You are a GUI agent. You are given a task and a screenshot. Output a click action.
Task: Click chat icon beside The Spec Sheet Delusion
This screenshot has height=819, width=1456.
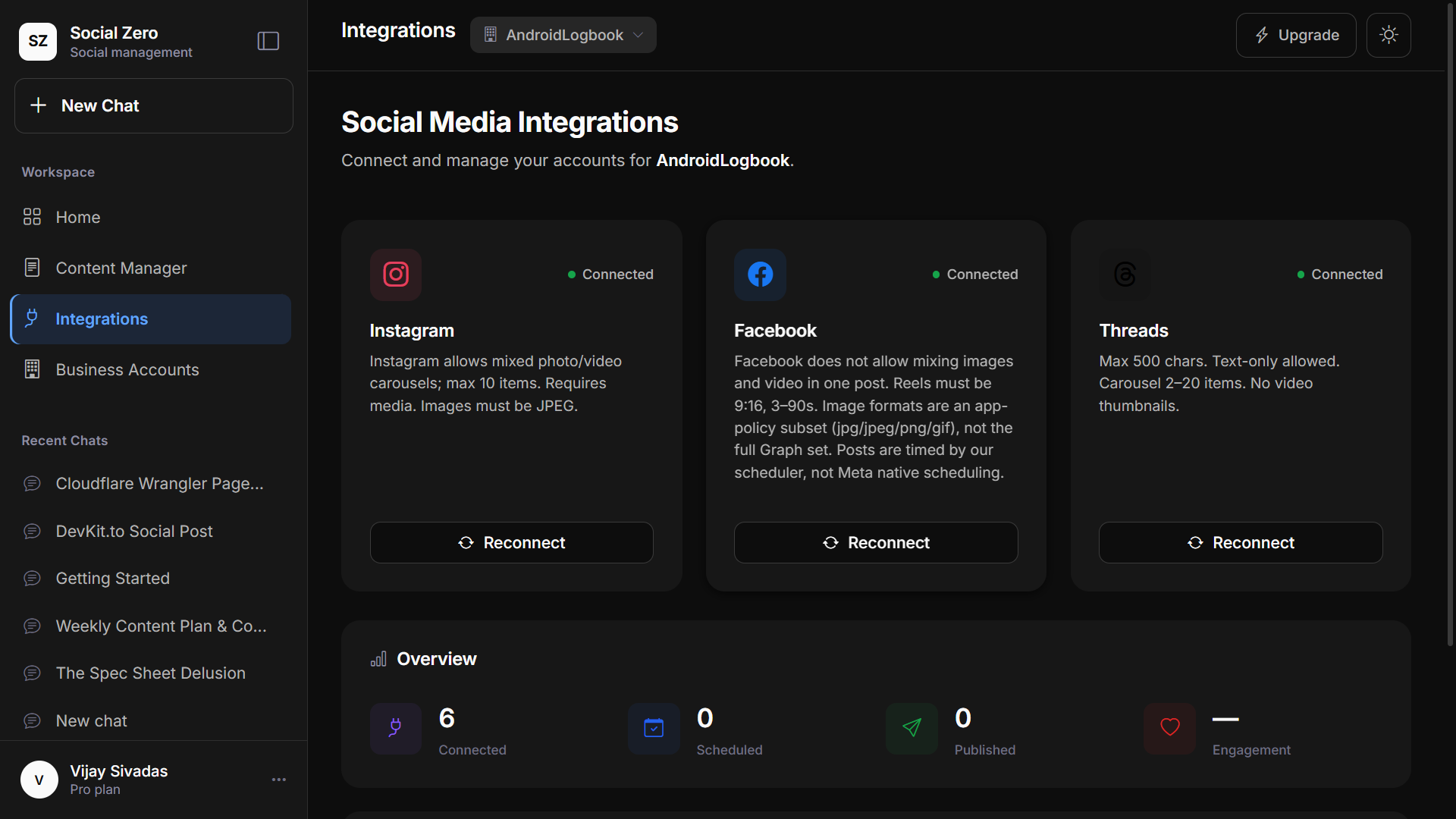coord(32,673)
